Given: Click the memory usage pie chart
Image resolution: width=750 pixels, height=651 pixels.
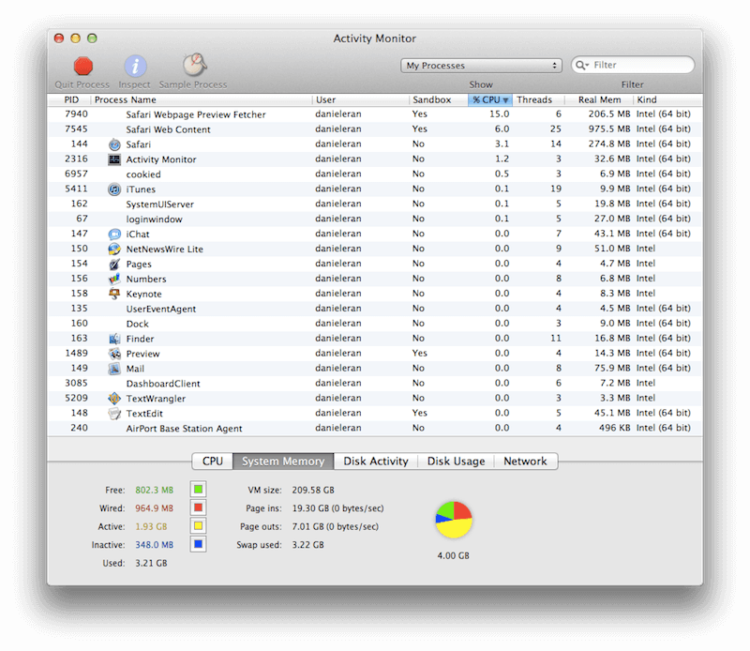Looking at the screenshot, I should [x=453, y=519].
